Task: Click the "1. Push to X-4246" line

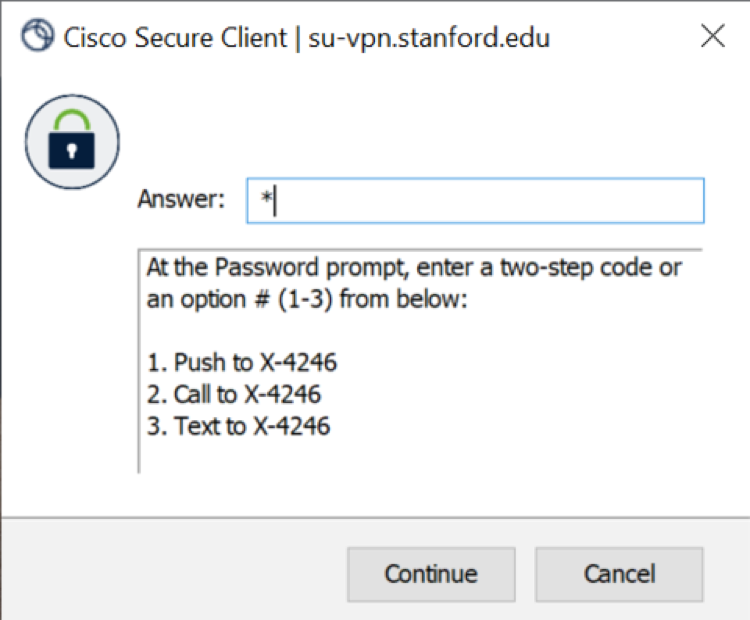Action: [x=248, y=361]
